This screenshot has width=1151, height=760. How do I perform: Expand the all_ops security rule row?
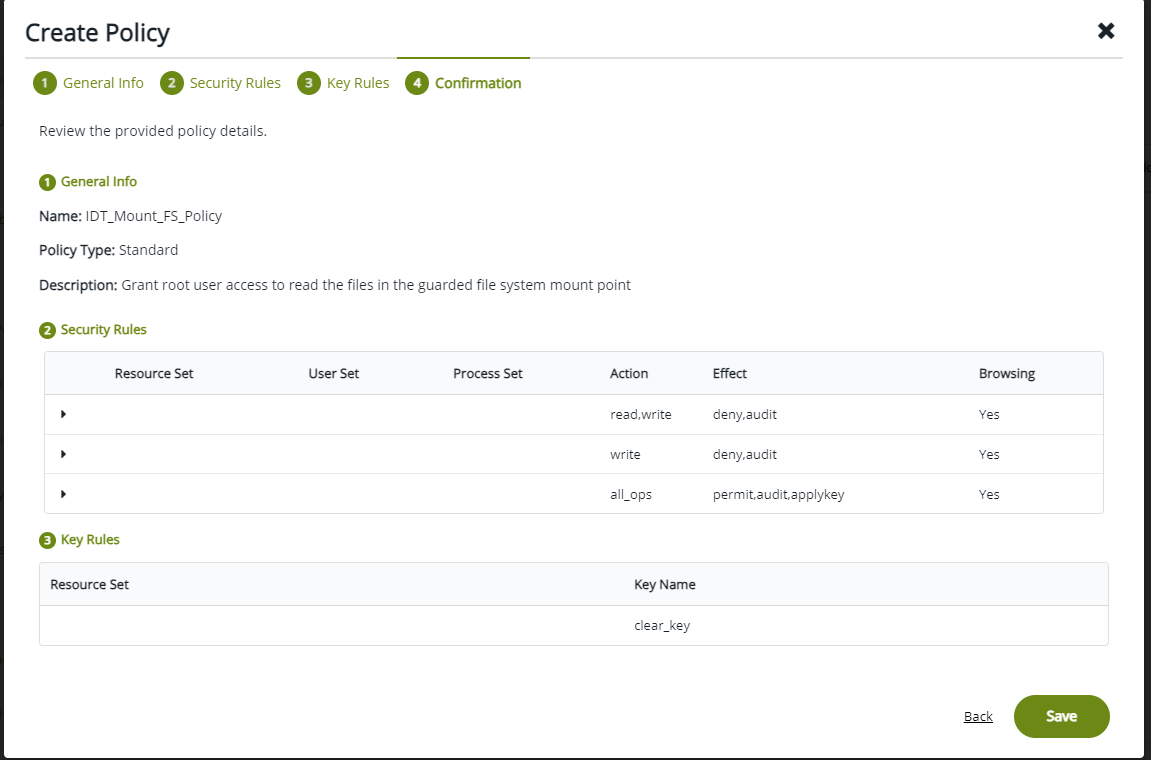click(63, 494)
